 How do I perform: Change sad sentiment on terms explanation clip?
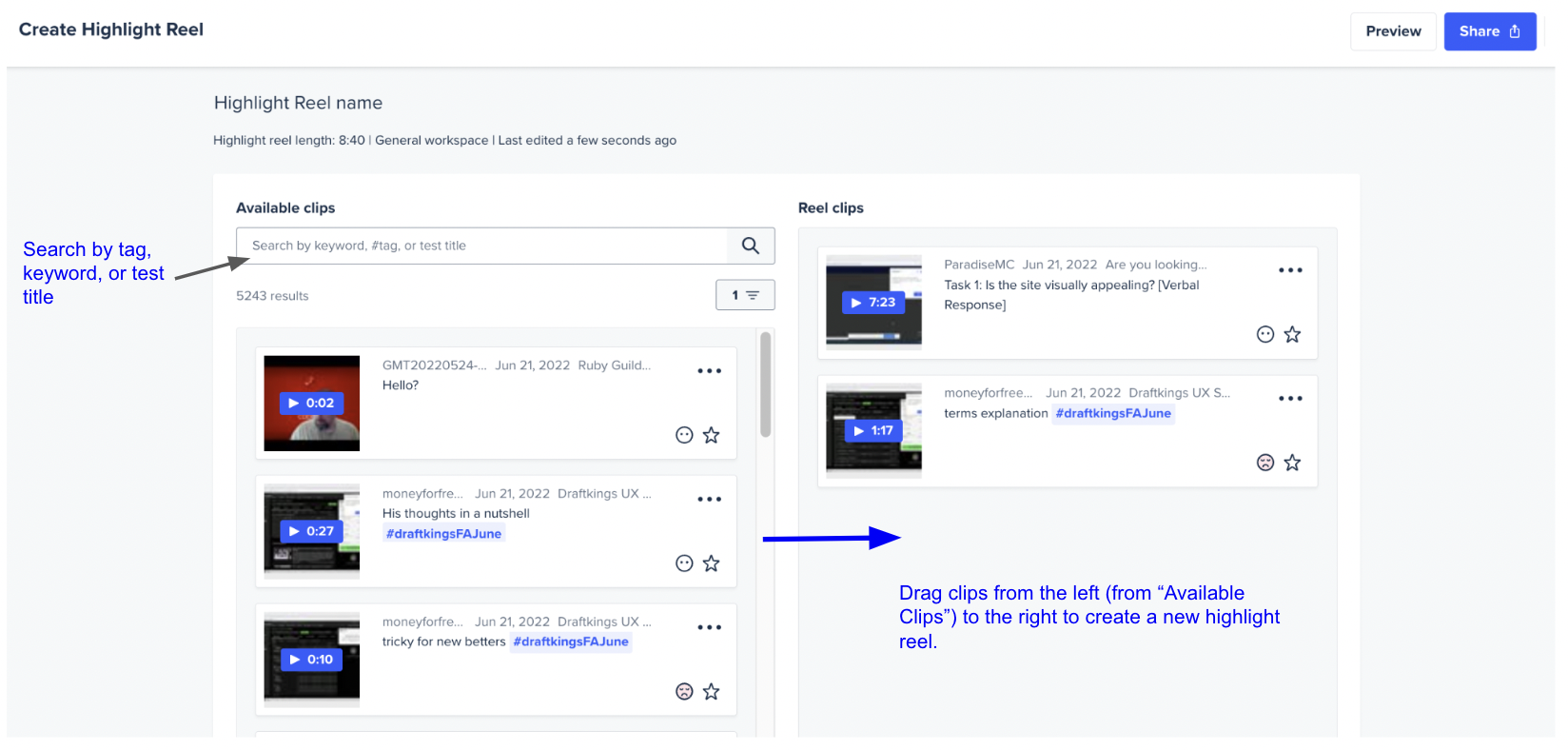click(1265, 463)
